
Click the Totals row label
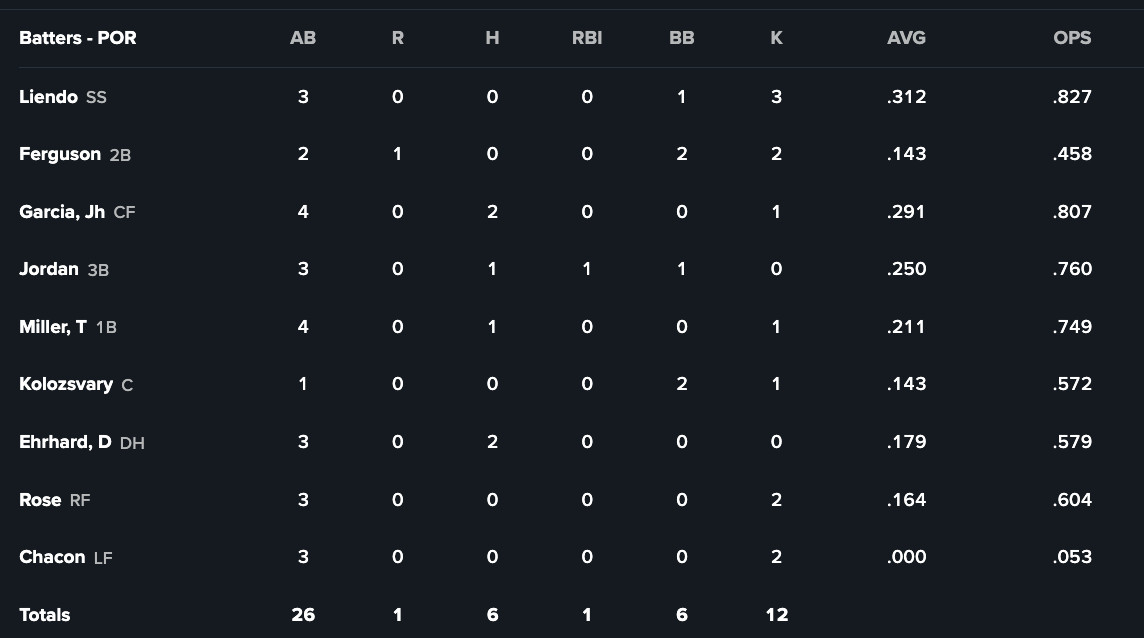click(x=45, y=615)
